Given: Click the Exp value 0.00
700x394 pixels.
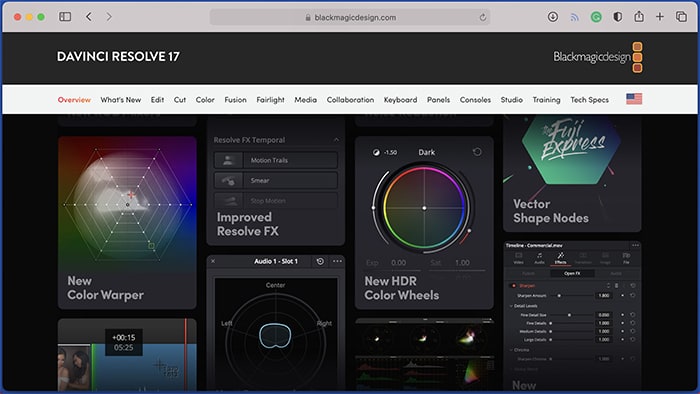Looking at the screenshot, I should (x=399, y=263).
